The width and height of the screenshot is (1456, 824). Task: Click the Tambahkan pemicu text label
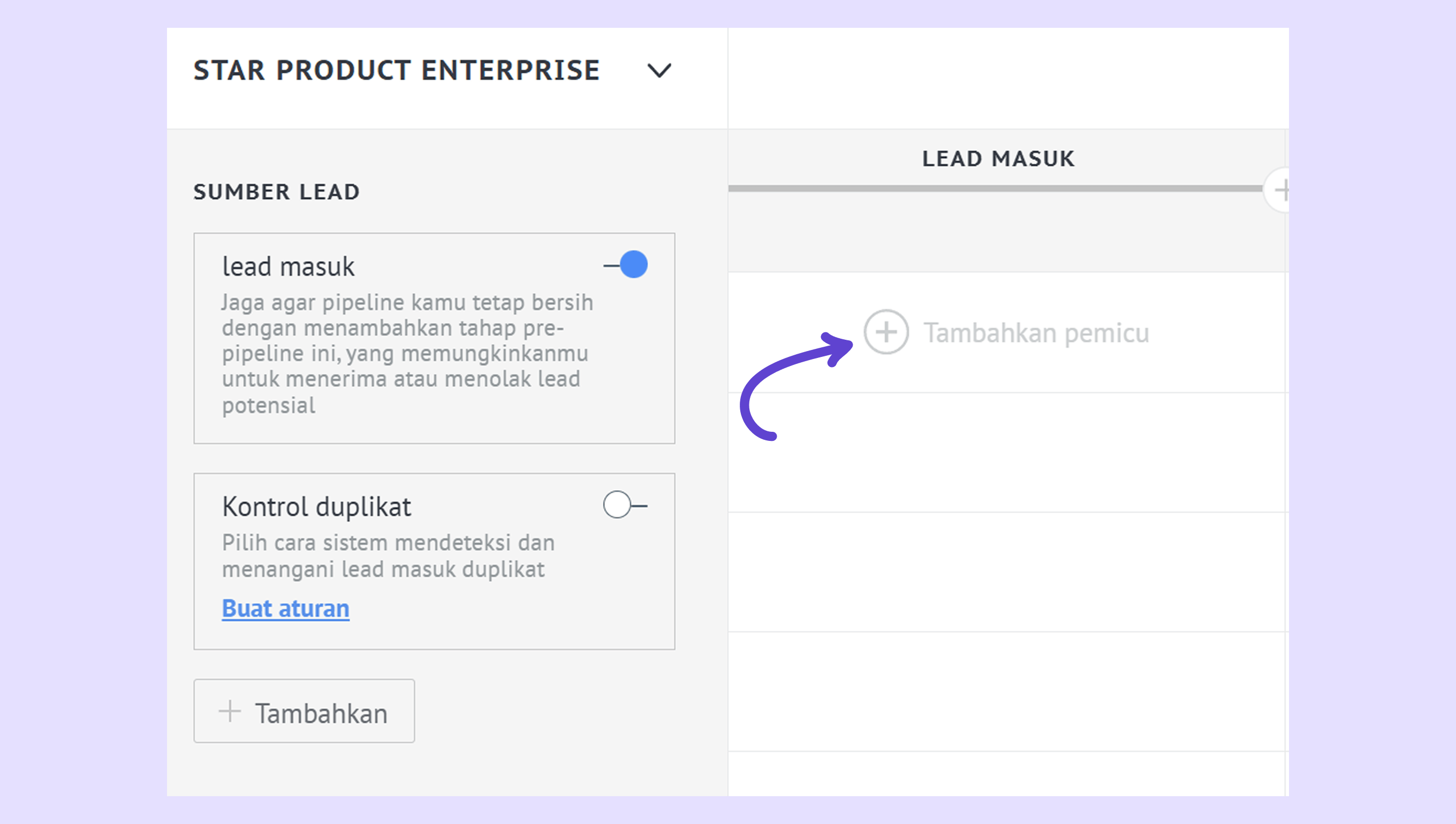(x=1036, y=333)
